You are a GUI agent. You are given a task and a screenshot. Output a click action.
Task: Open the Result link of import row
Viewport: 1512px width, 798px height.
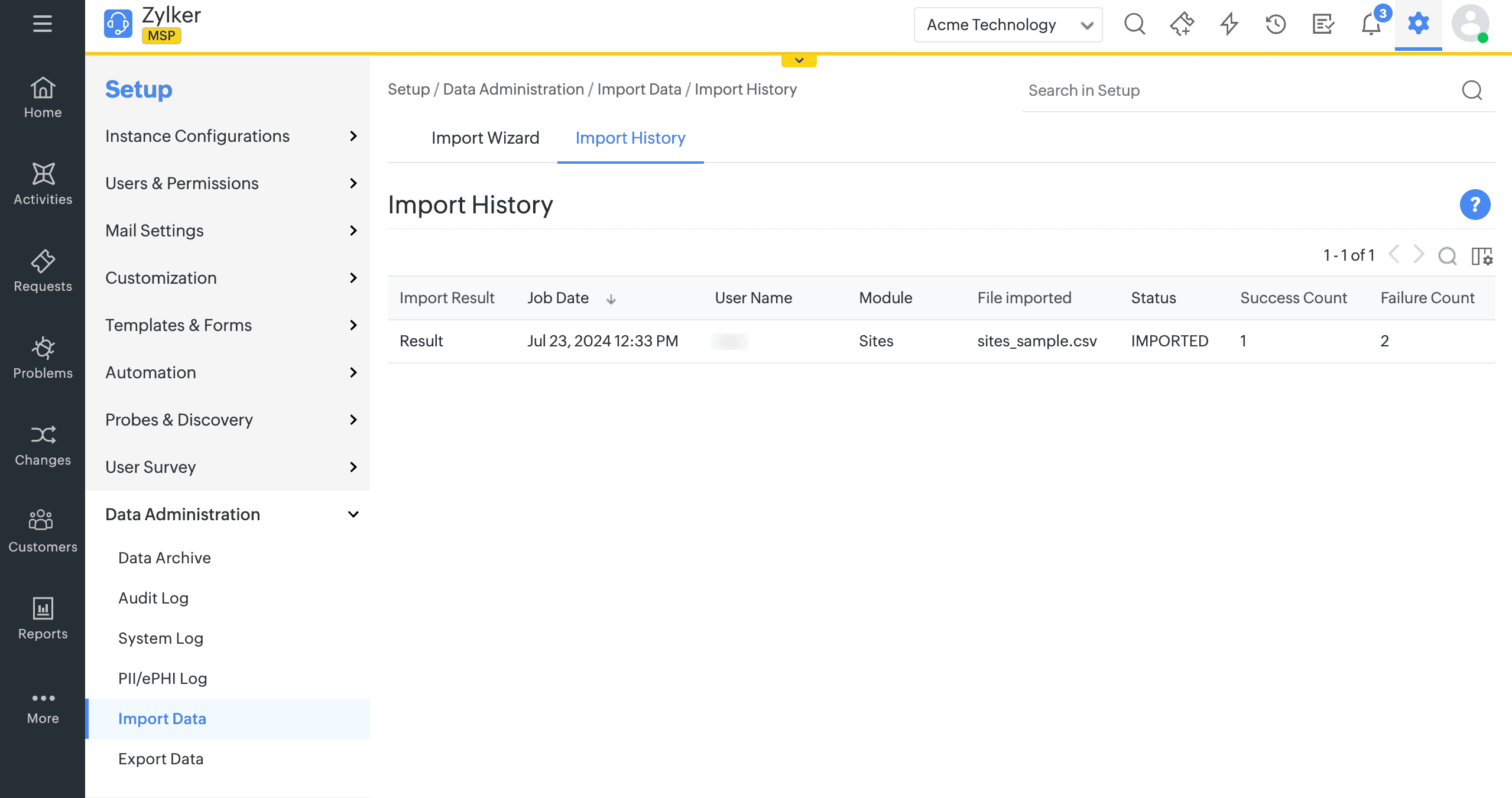pos(421,341)
